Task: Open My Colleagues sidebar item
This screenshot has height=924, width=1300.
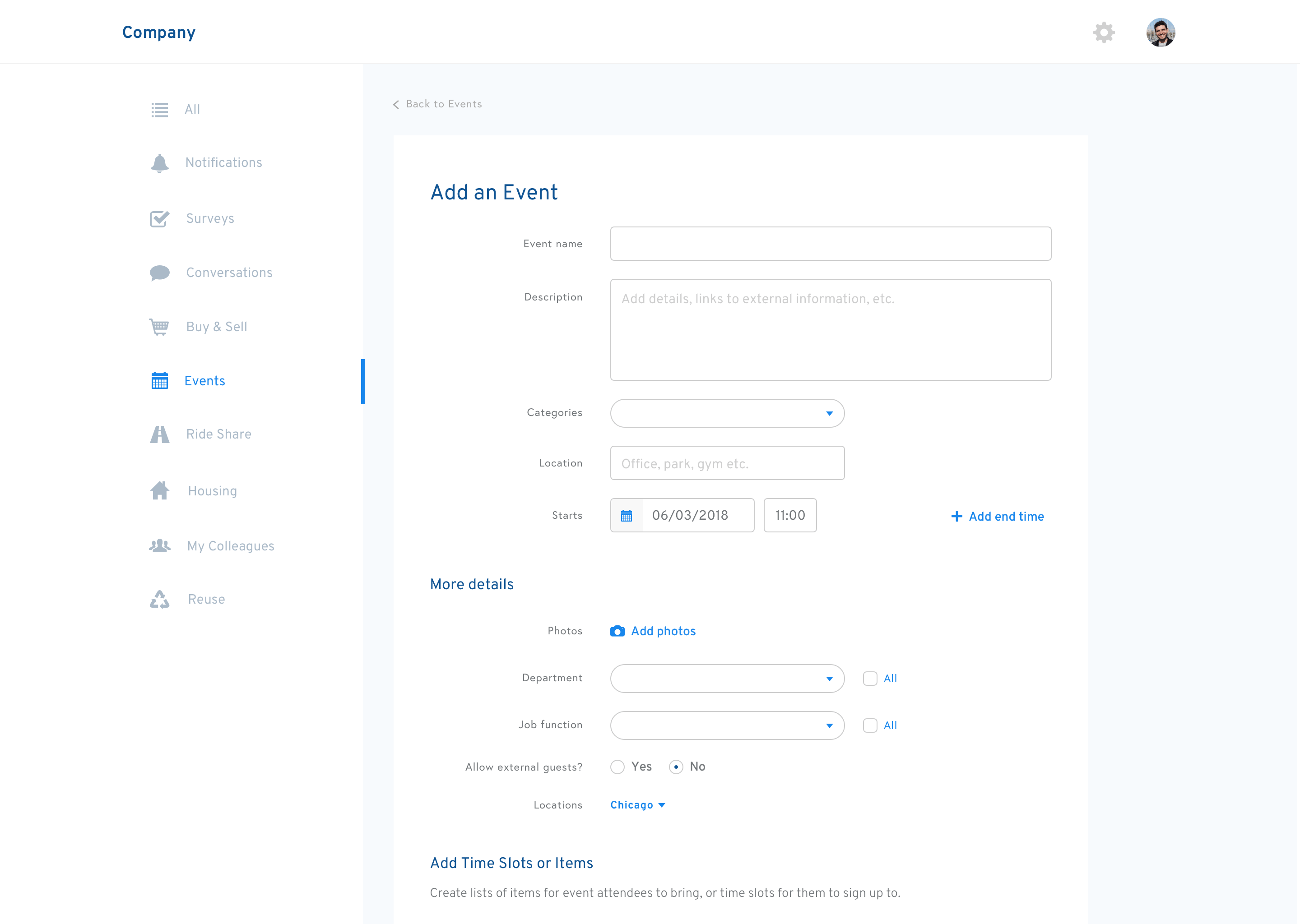Action: click(x=230, y=545)
